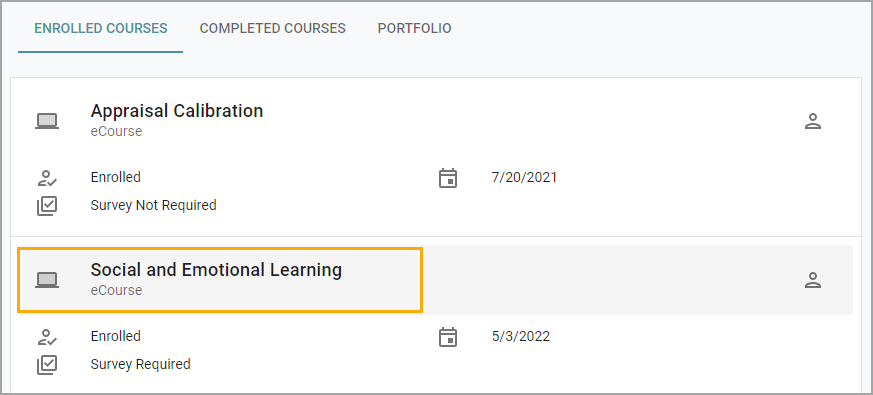Image resolution: width=873 pixels, height=395 pixels.
Task: Click the enrolled-user icon under Appraisal Calibration
Action: [x=47, y=178]
